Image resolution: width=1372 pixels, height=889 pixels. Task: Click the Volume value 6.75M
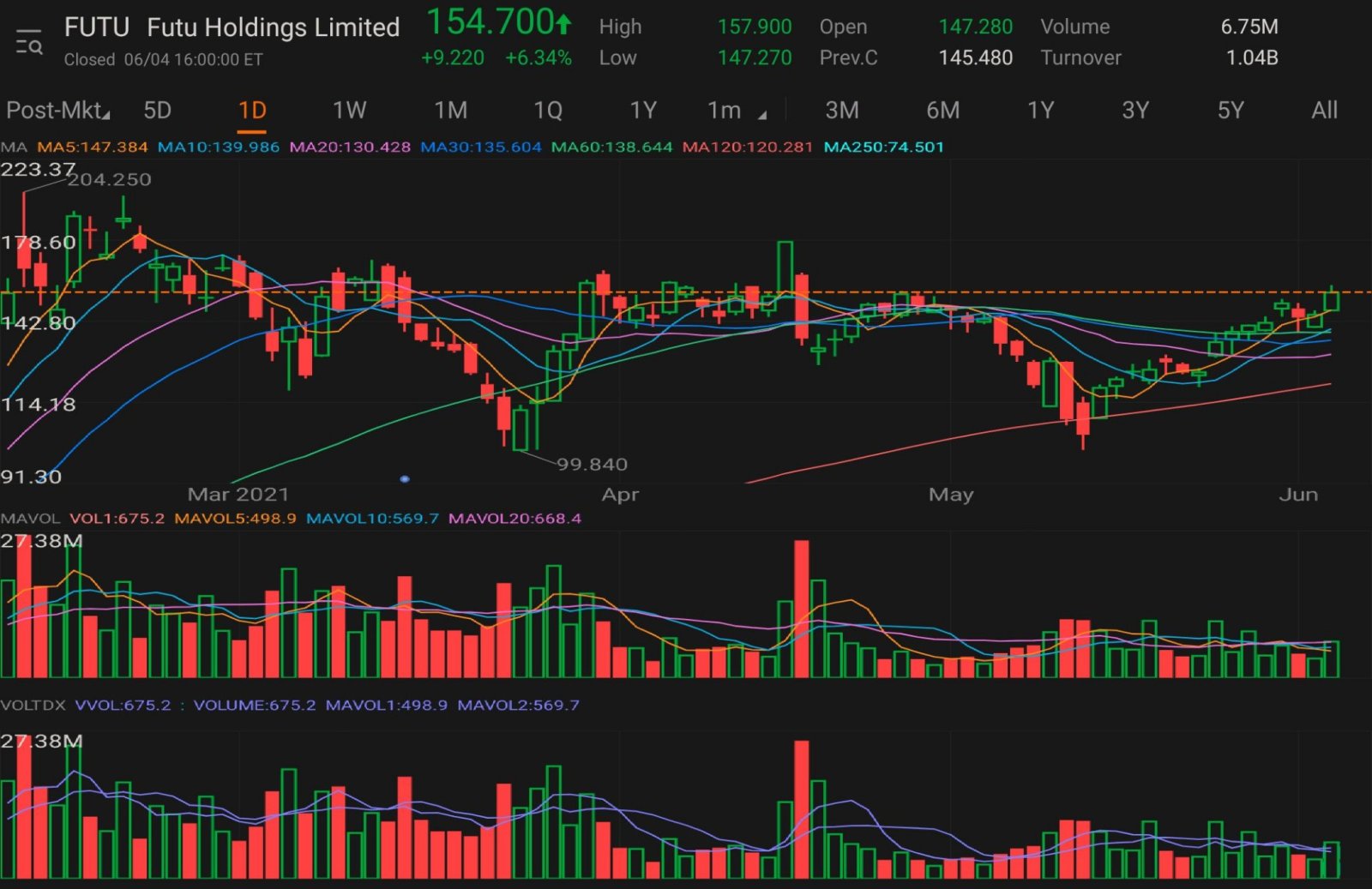click(1249, 27)
